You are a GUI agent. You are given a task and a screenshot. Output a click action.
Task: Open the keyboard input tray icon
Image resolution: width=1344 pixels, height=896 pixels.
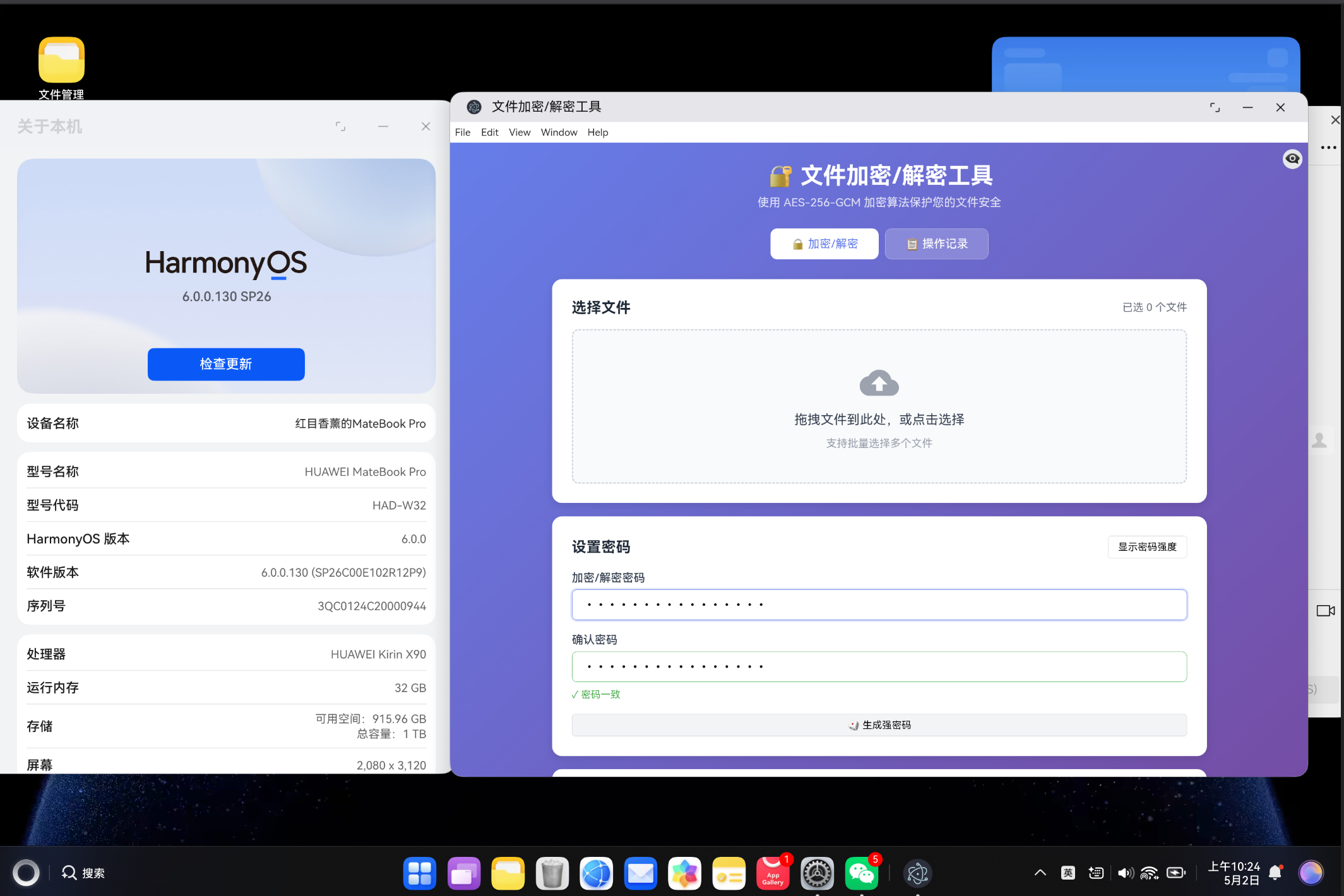pos(1097,873)
